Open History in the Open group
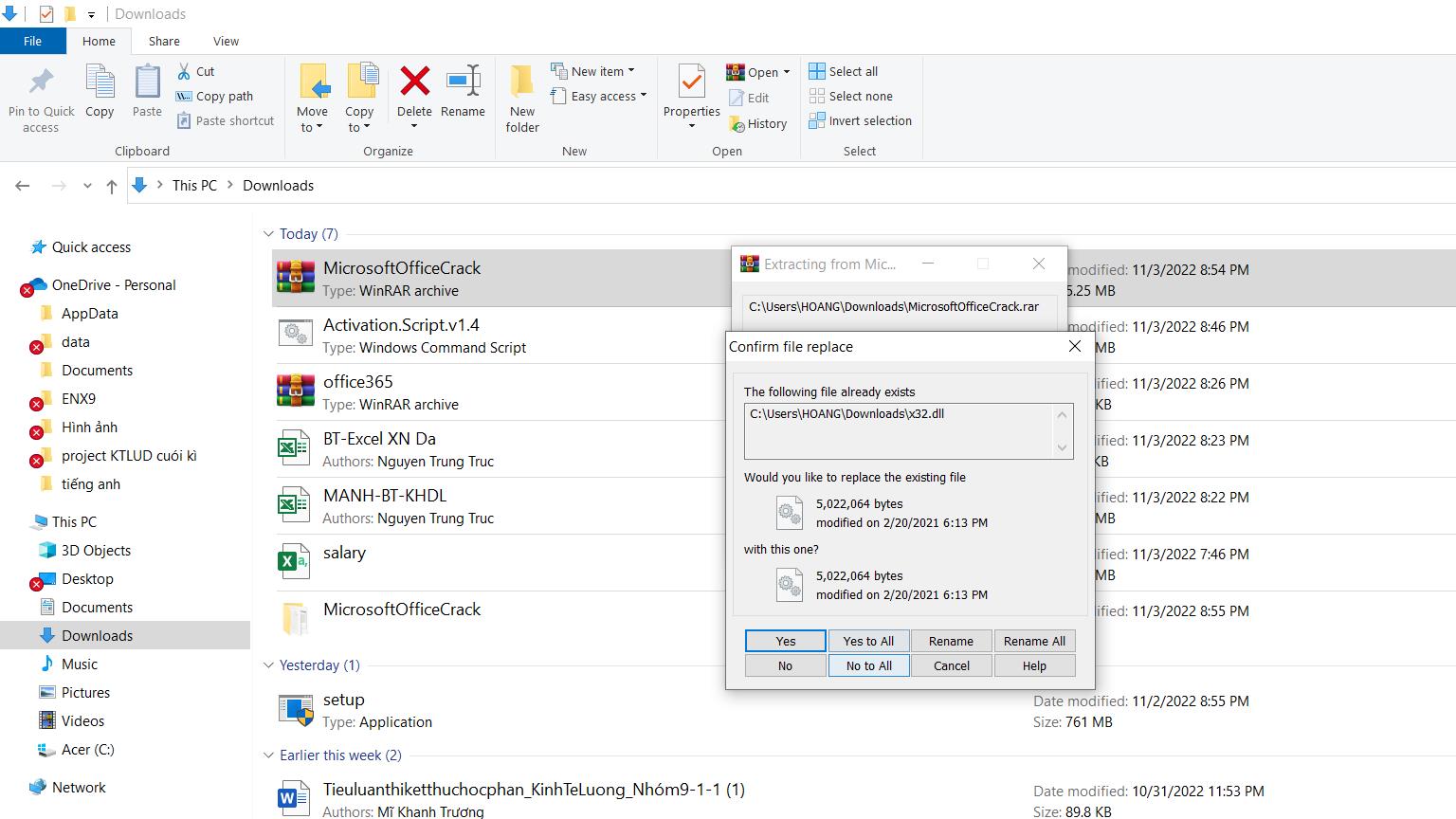Screen dimensions: 1456x819 tap(757, 123)
